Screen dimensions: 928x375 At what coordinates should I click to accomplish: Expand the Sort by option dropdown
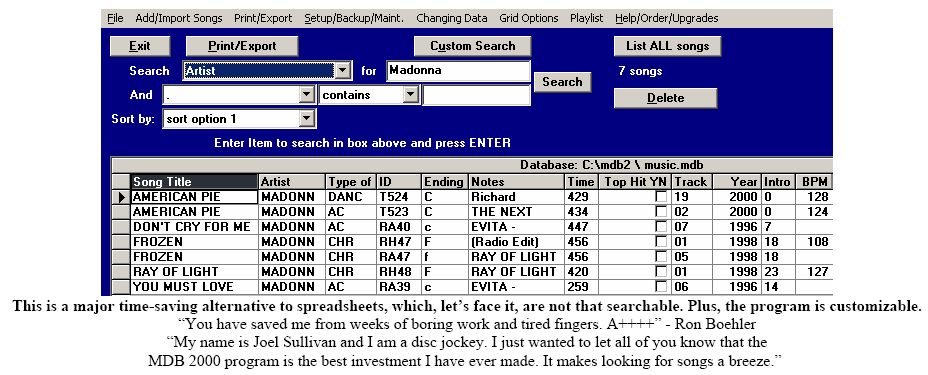pyautogui.click(x=305, y=119)
